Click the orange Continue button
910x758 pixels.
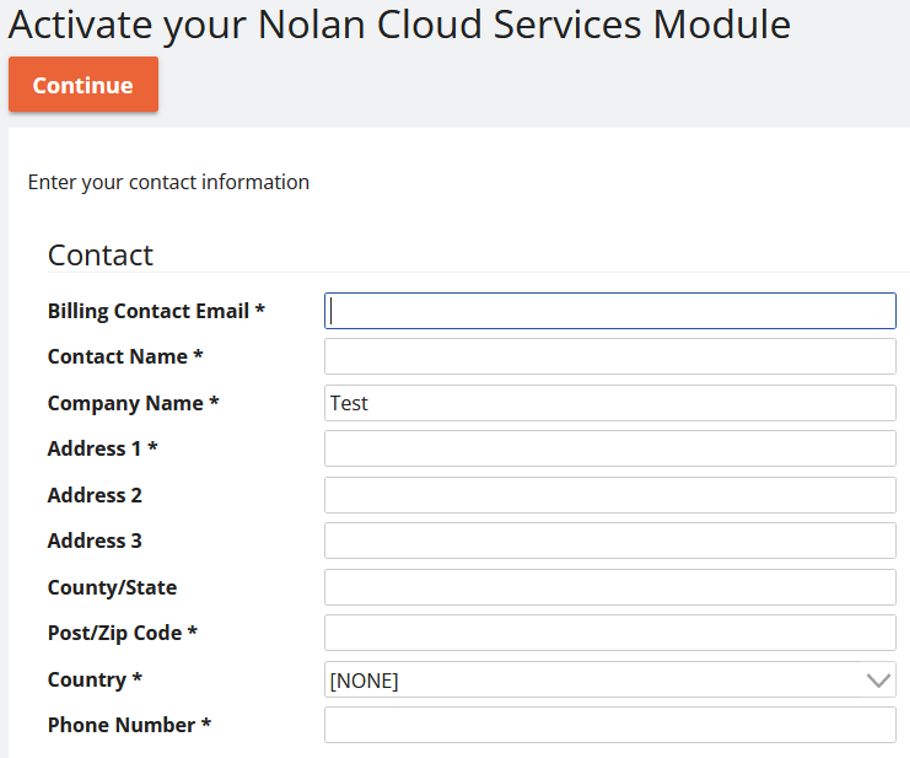(83, 85)
